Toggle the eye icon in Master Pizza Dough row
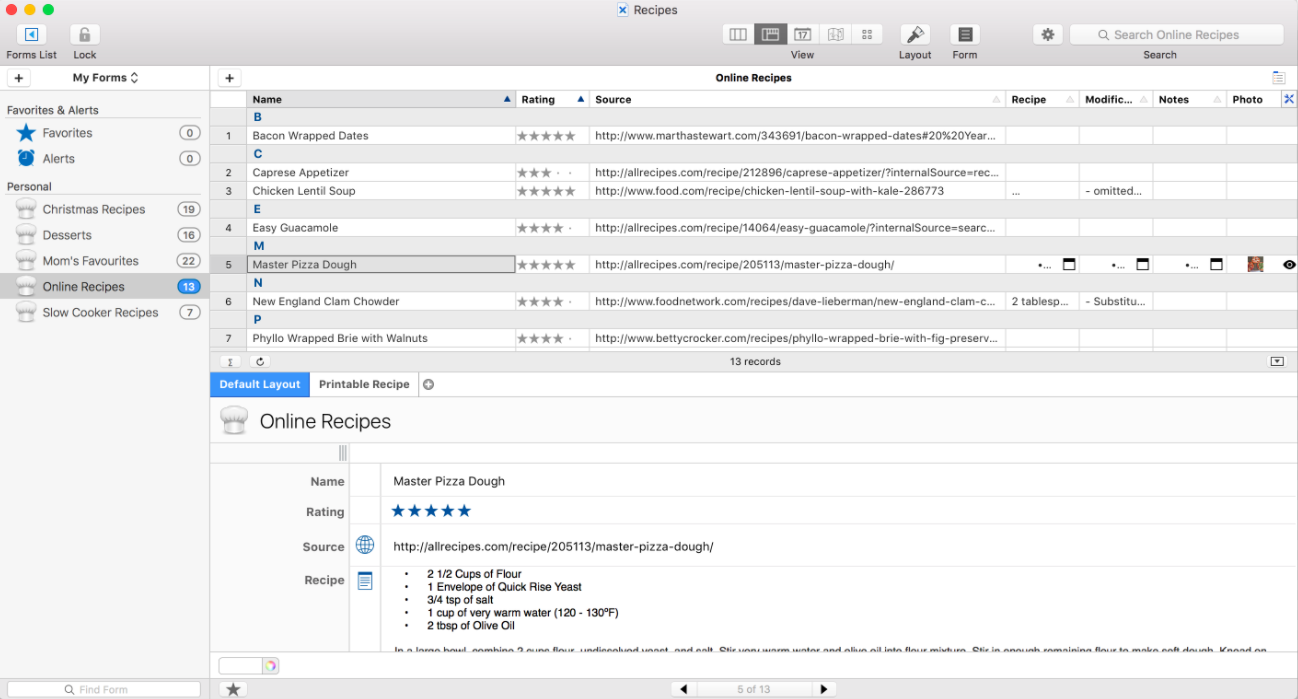This screenshot has height=699, width=1298. click(1289, 265)
